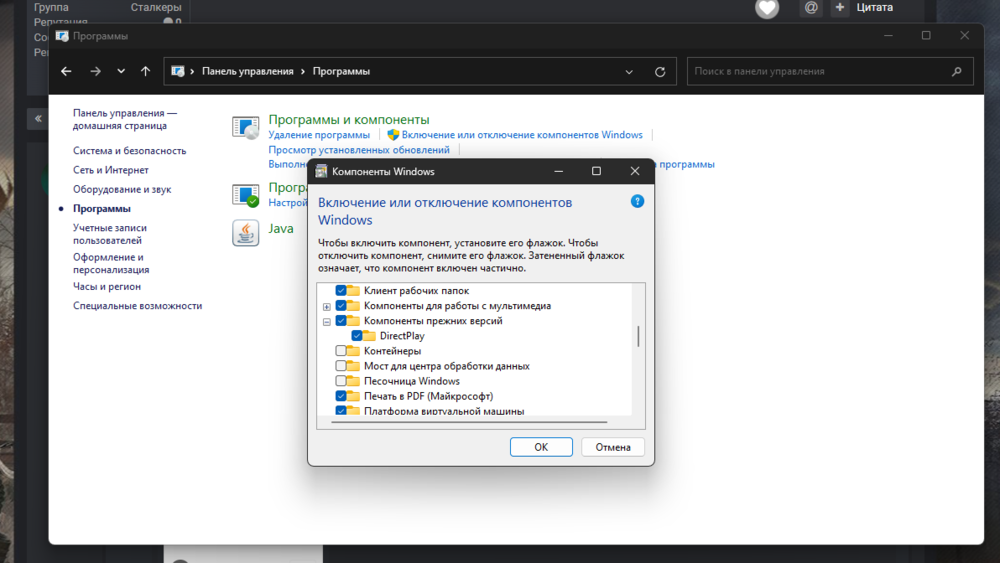Go up one level with the up arrow
The width and height of the screenshot is (1000, 563).
pyautogui.click(x=145, y=71)
